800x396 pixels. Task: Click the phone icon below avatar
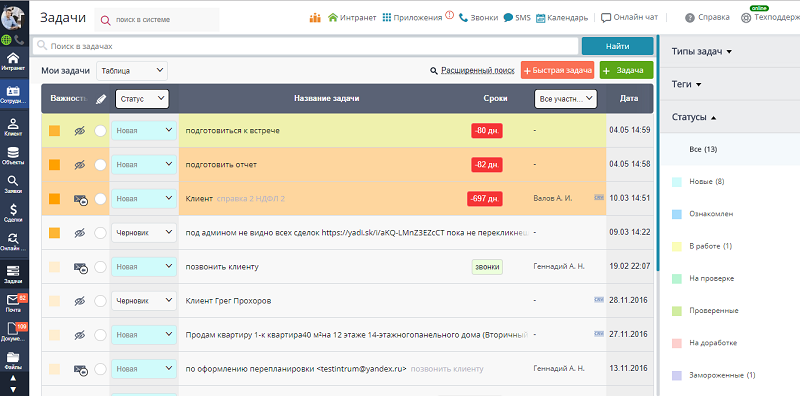pos(19,39)
